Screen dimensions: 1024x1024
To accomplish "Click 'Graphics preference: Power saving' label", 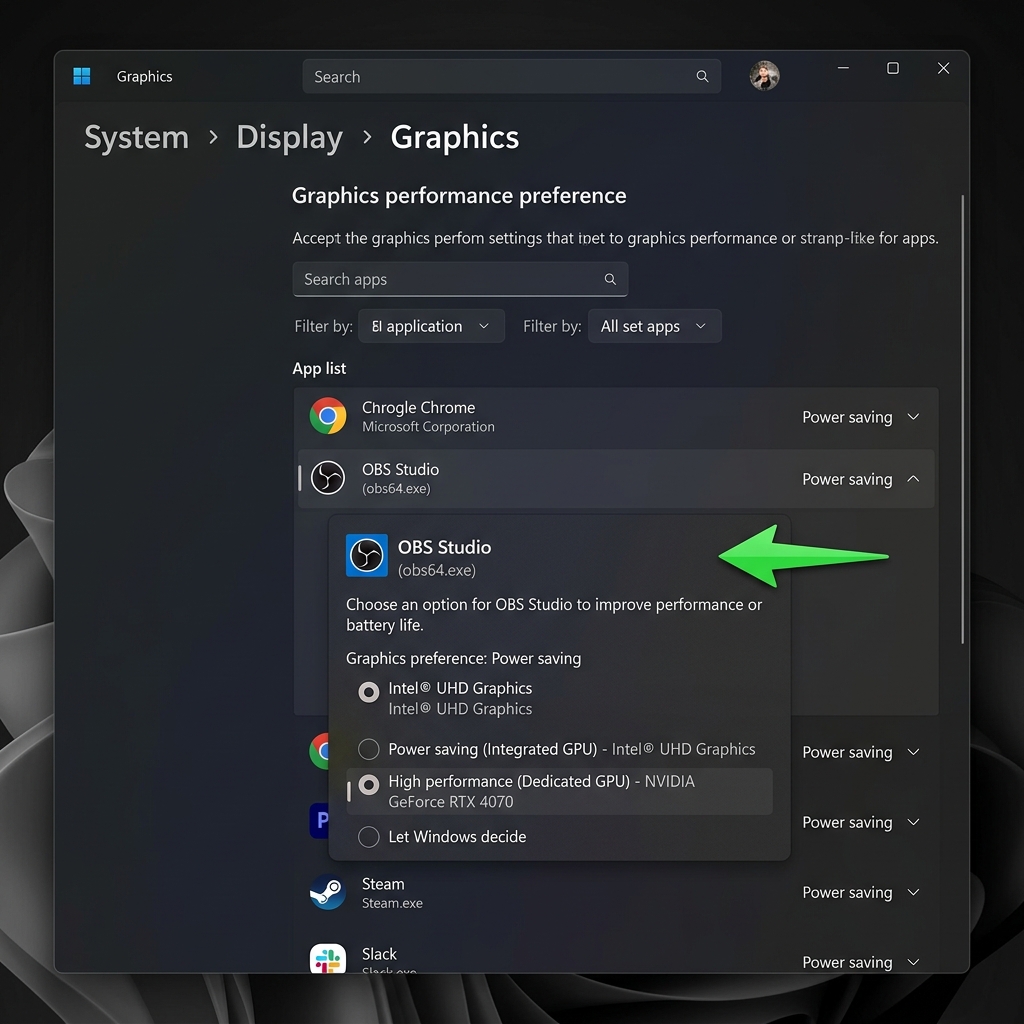I will pyautogui.click(x=464, y=658).
